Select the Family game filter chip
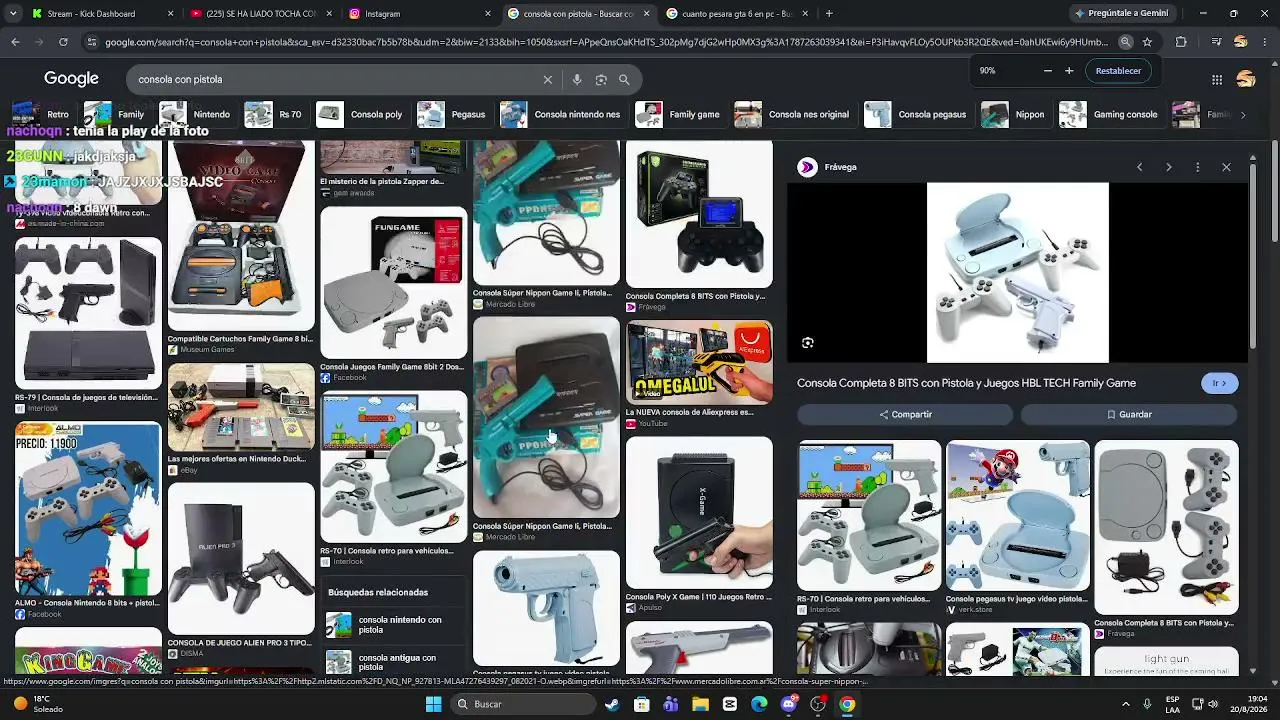Screen dimensions: 1280x720 [x=679, y=115]
